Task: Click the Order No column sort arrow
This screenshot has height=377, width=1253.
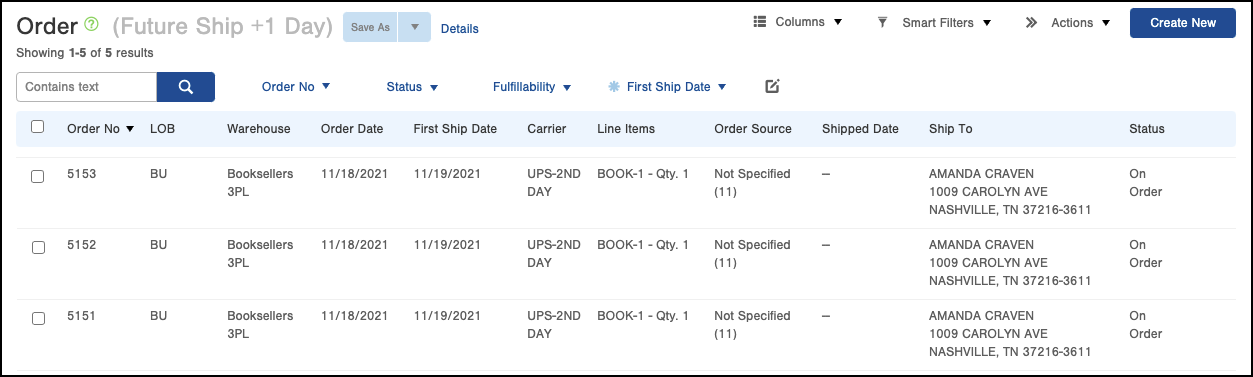Action: [x=130, y=129]
